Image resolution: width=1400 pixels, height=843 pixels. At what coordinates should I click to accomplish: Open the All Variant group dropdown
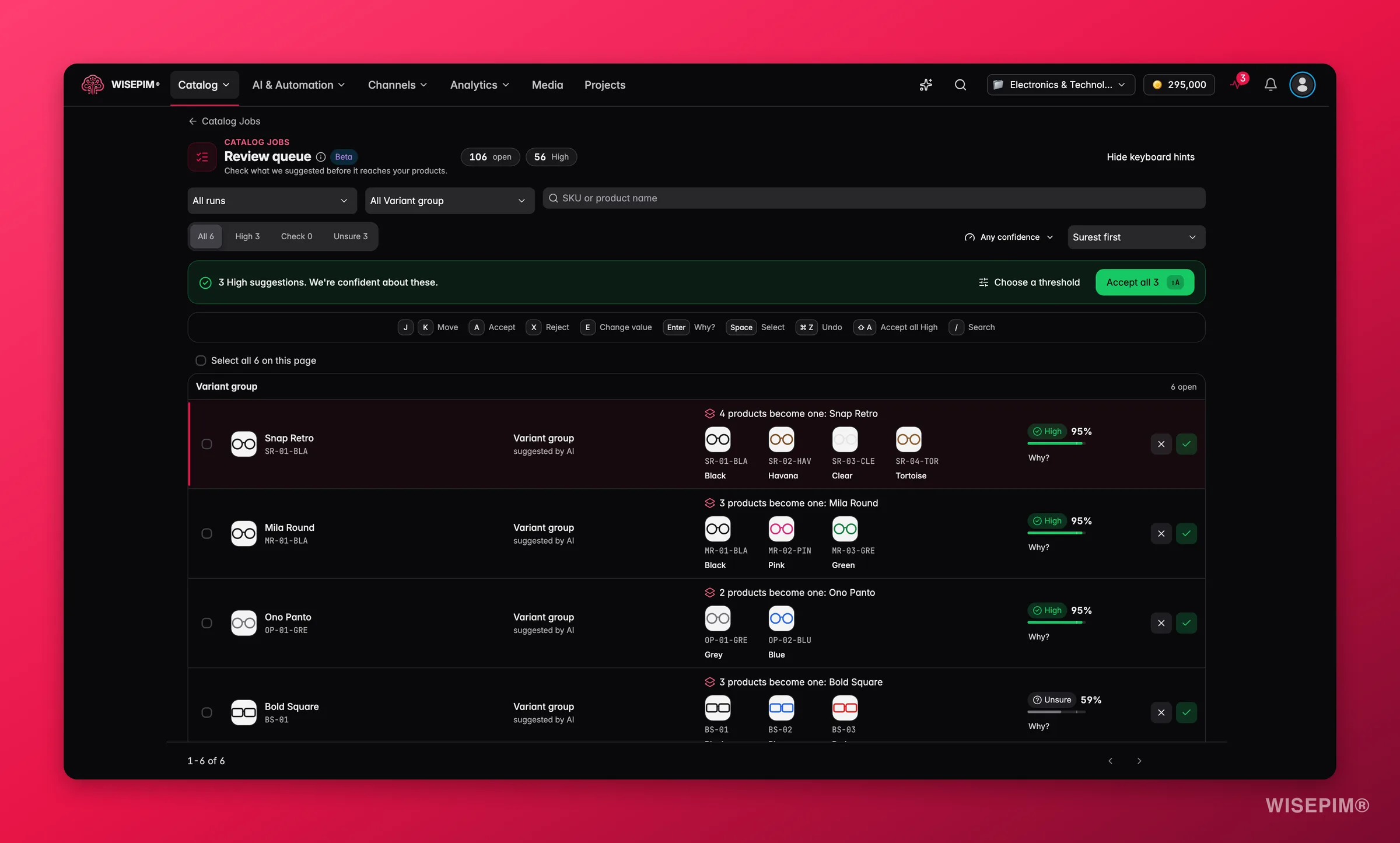pos(449,201)
